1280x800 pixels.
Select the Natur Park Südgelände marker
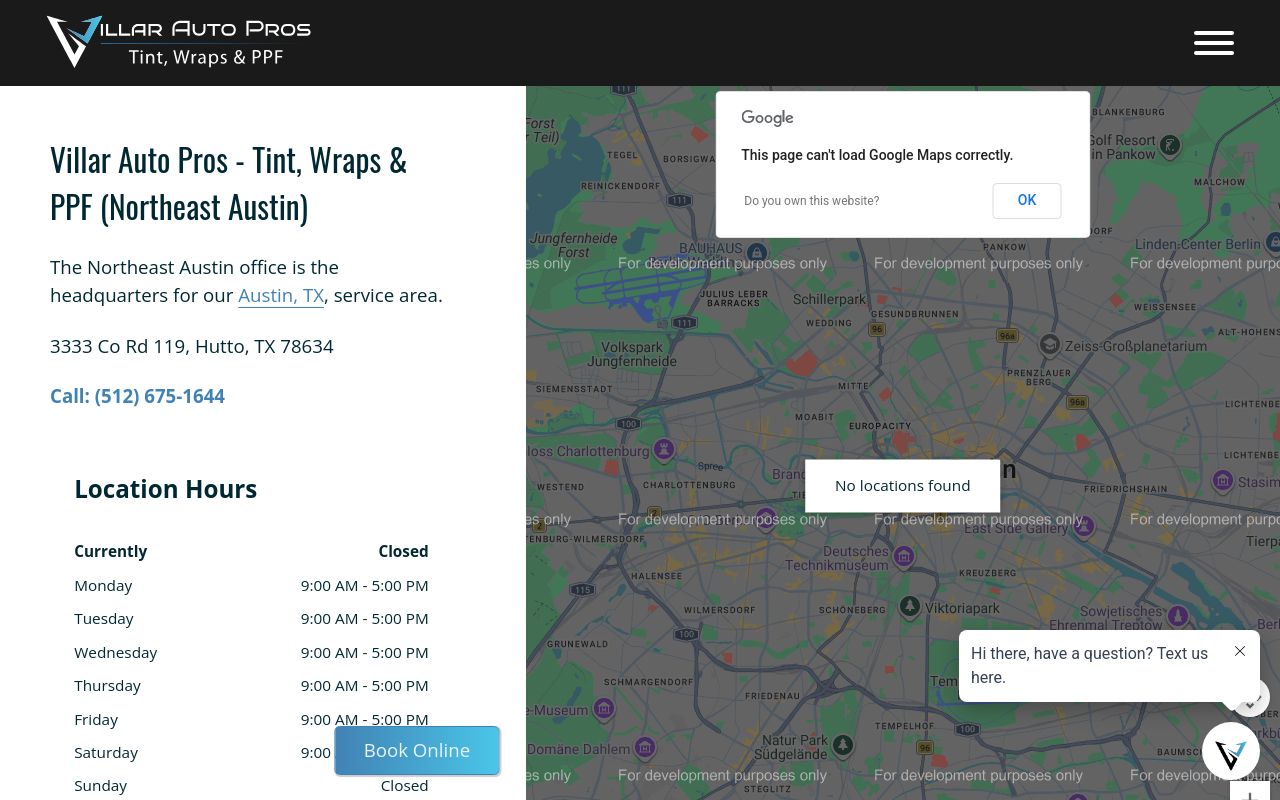pos(843,745)
